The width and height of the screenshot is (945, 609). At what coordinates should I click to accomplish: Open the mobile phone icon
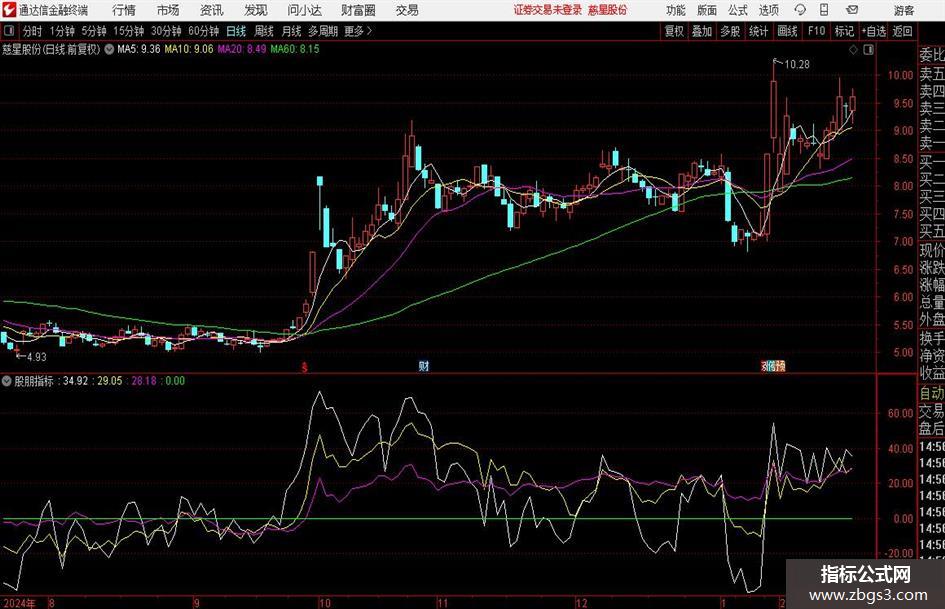tap(824, 10)
